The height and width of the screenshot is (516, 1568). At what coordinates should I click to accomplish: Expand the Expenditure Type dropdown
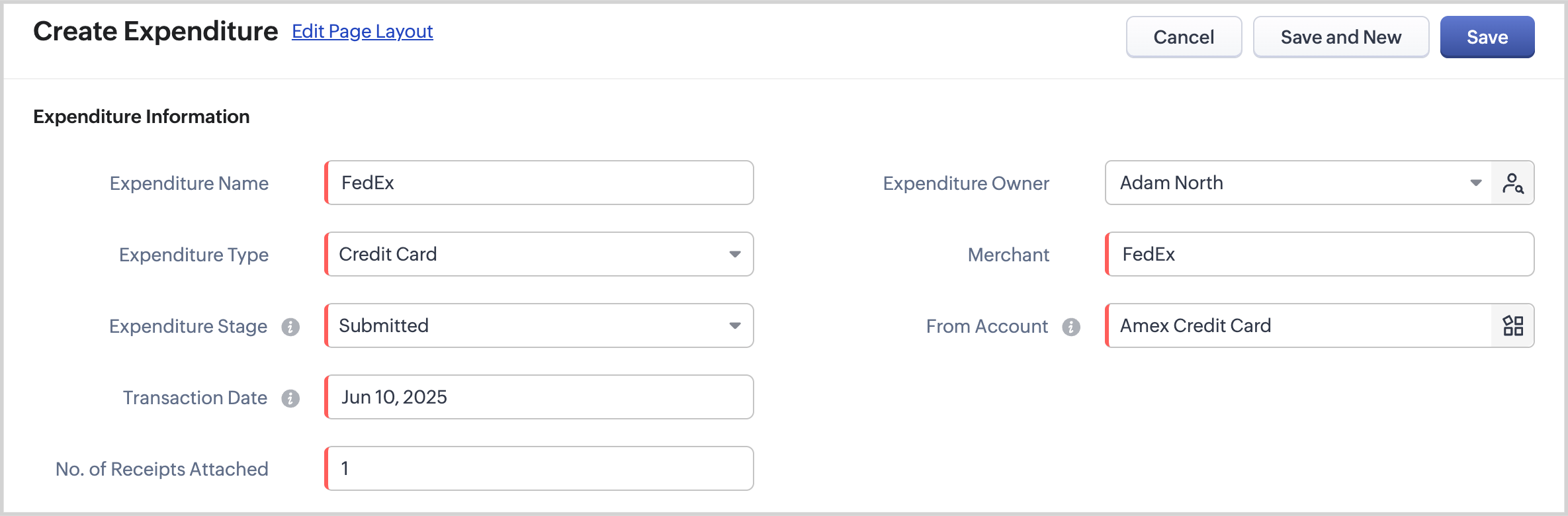[x=734, y=255]
